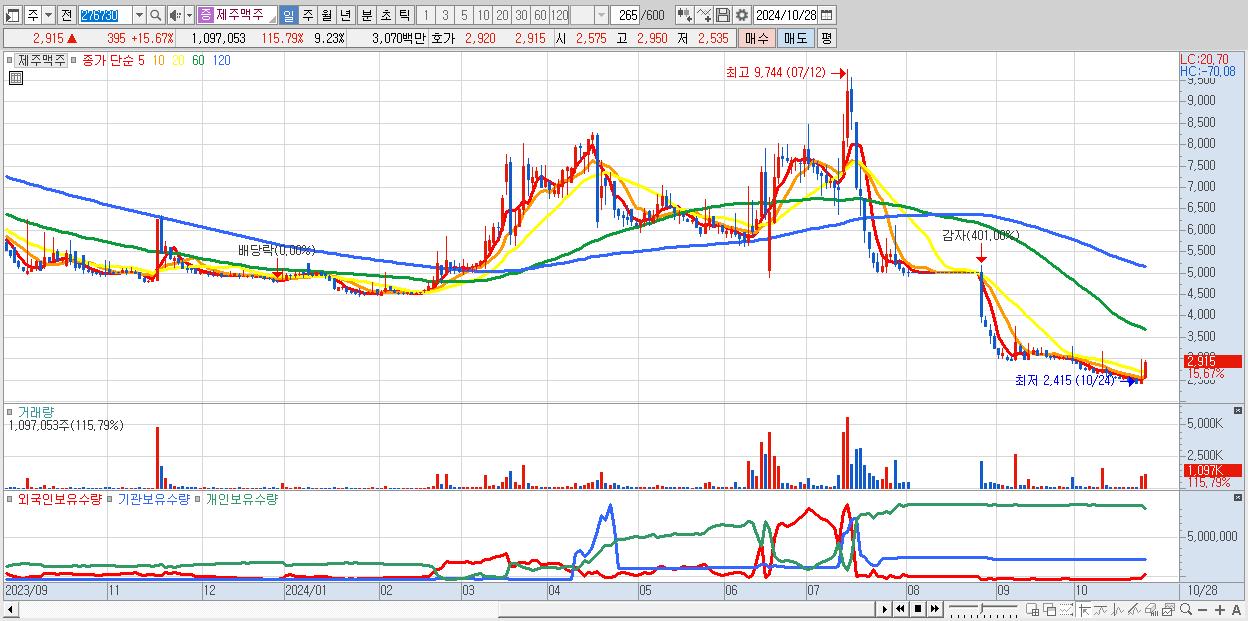Click the save chart floppy-disk icon

click(723, 15)
